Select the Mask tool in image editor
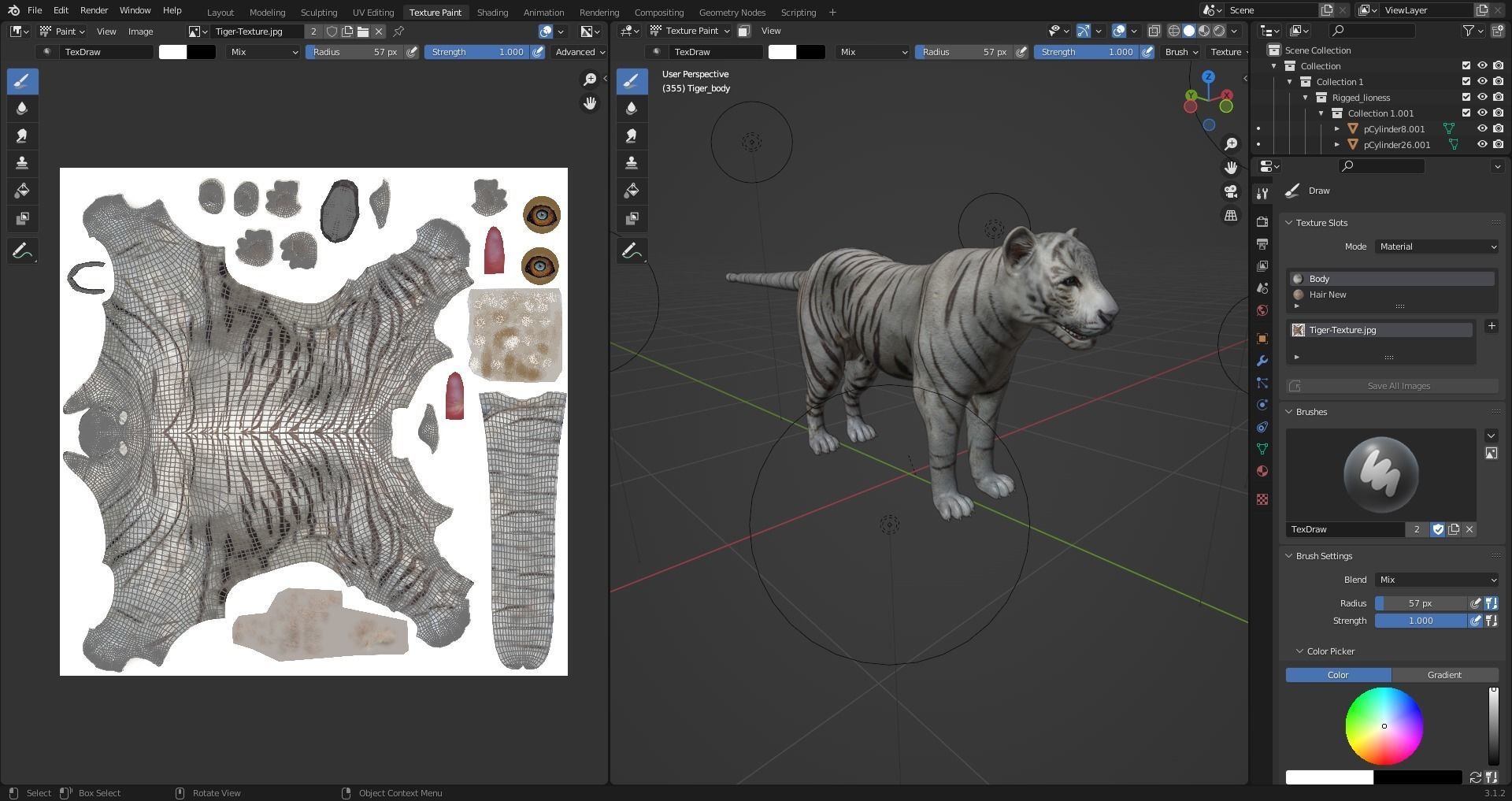Image resolution: width=1512 pixels, height=801 pixels. pos(22,218)
